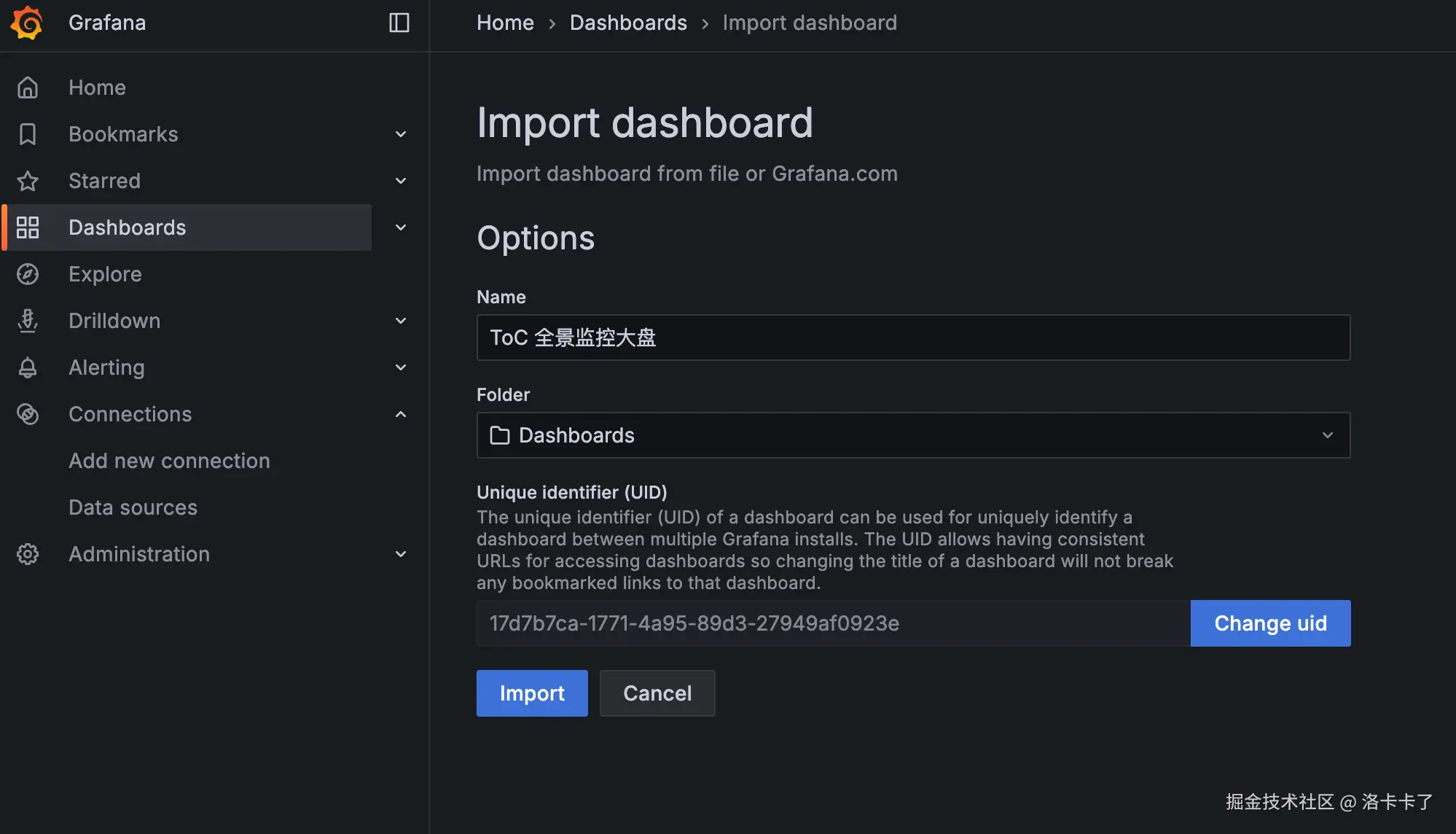
Task: Click the Drilldown sidebar icon
Action: [28, 321]
